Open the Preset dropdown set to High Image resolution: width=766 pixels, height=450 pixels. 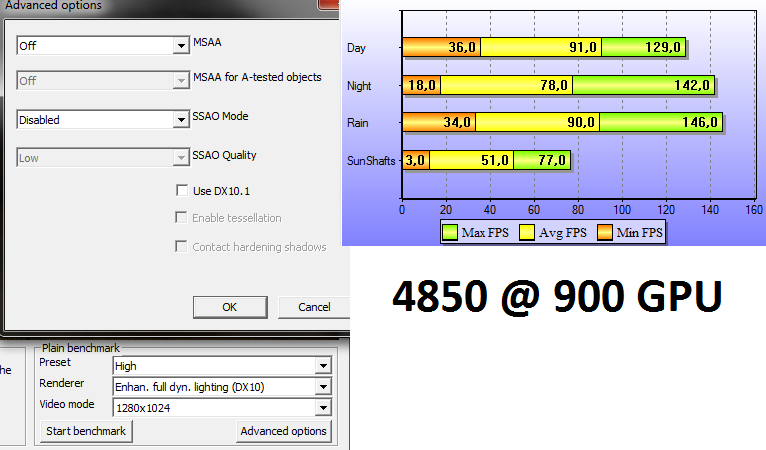tap(222, 365)
